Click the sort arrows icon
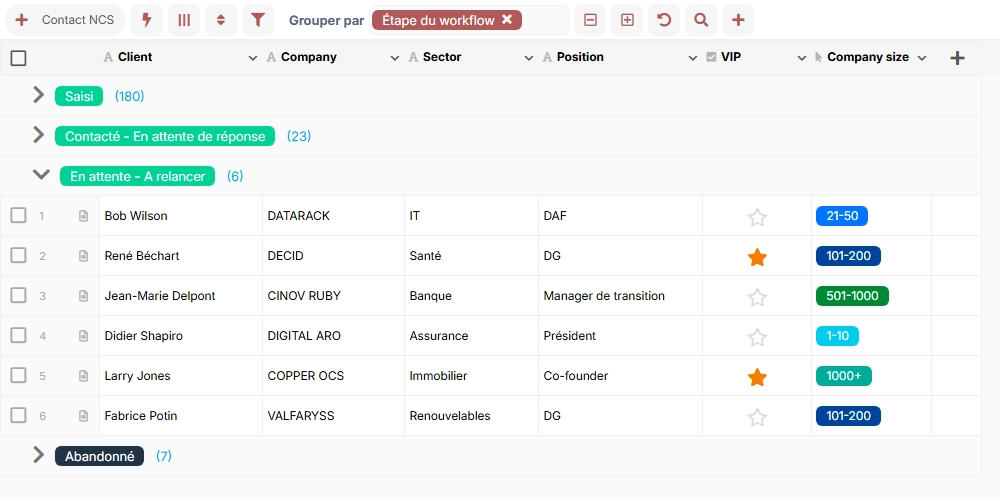Screen dimensions: 1000x500 [x=221, y=20]
